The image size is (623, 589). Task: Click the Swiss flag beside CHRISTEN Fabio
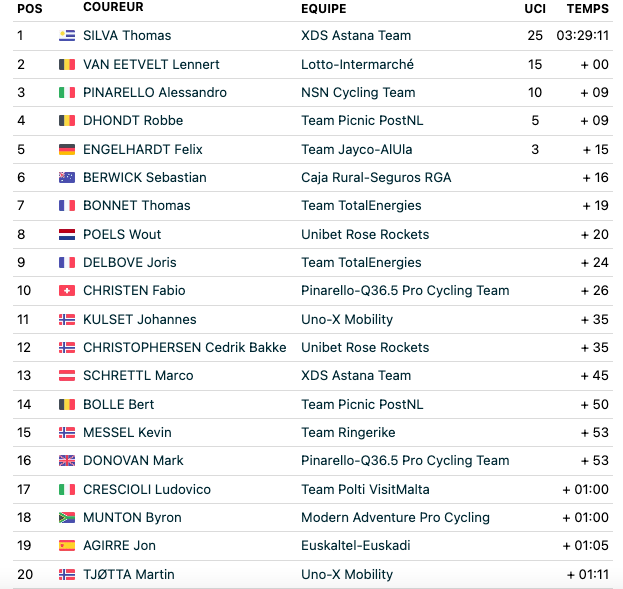coord(67,291)
